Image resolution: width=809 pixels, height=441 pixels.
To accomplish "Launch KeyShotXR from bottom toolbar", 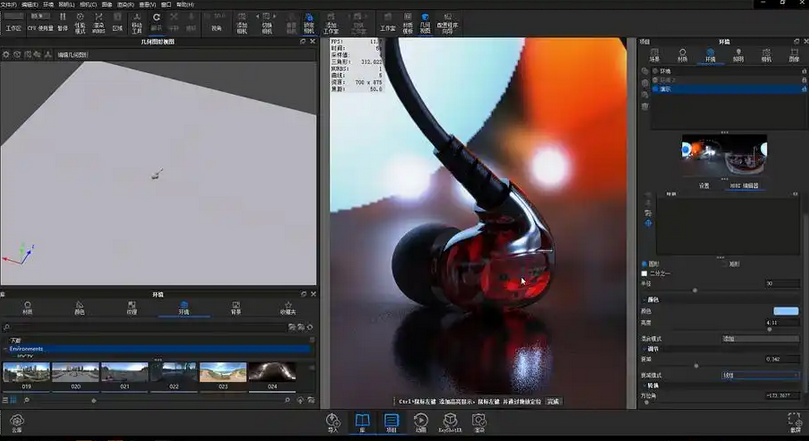I will (x=451, y=421).
